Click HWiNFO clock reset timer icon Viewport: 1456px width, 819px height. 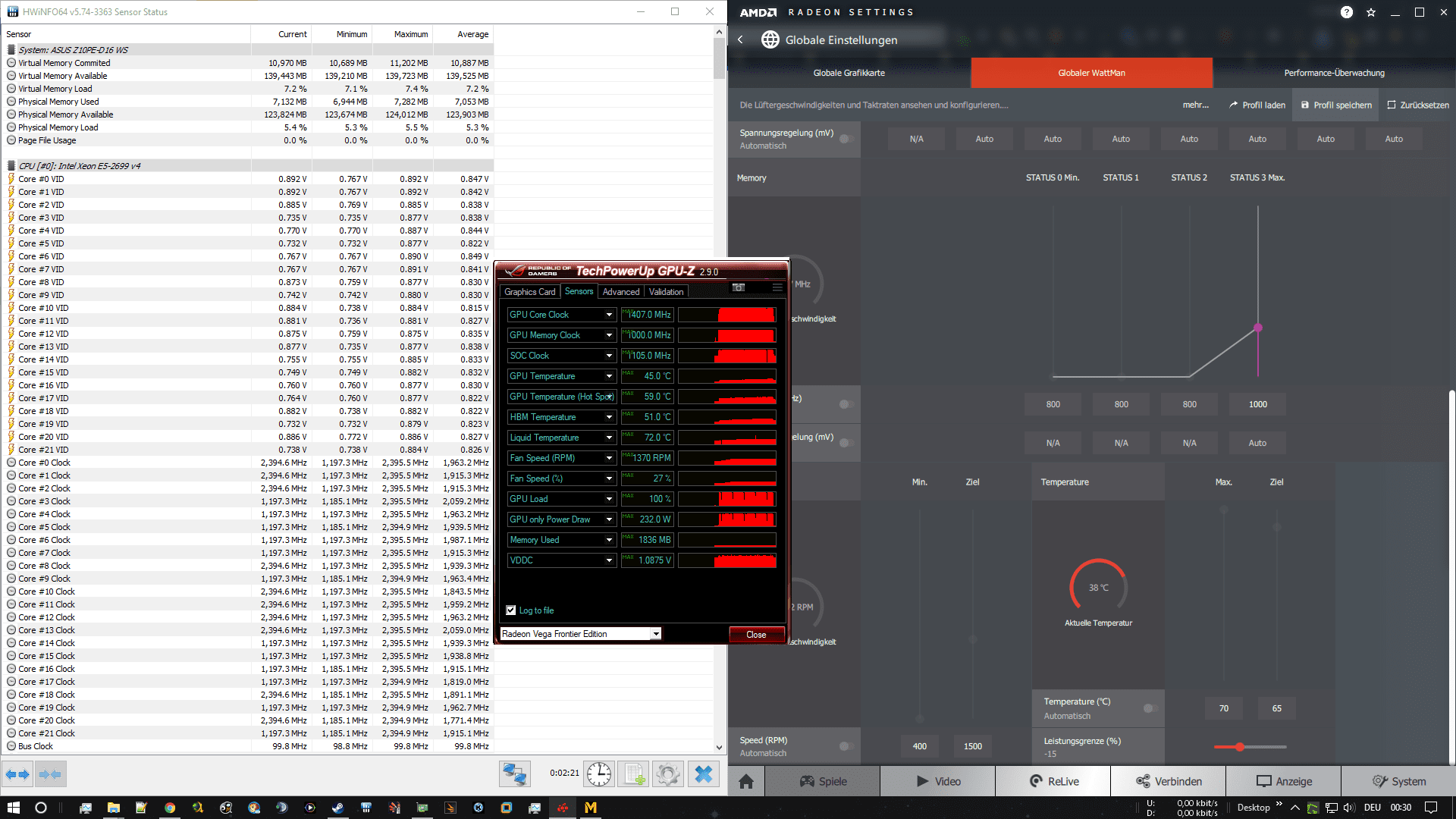tap(599, 774)
